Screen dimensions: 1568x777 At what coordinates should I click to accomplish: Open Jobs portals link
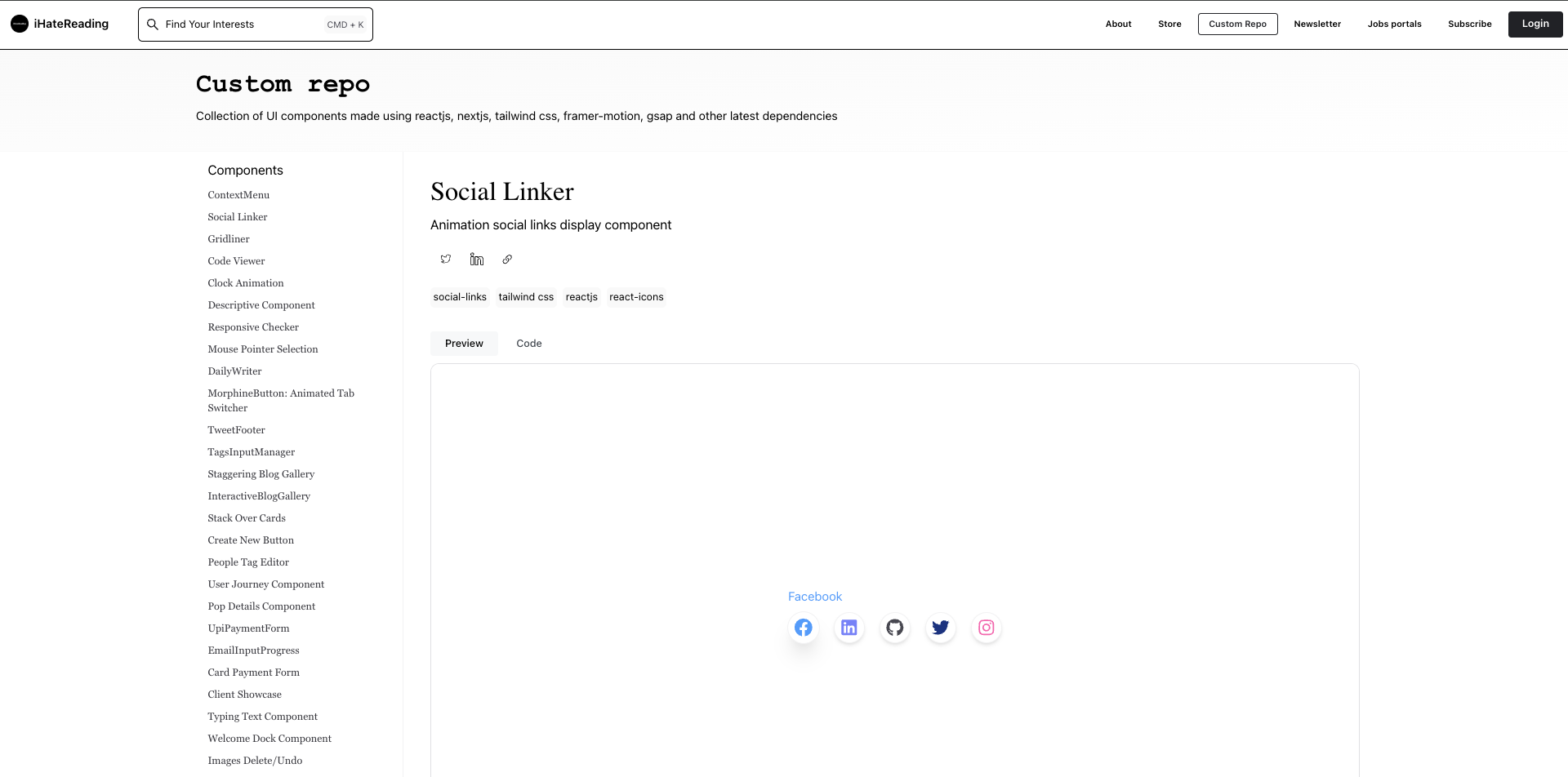pyautogui.click(x=1395, y=24)
